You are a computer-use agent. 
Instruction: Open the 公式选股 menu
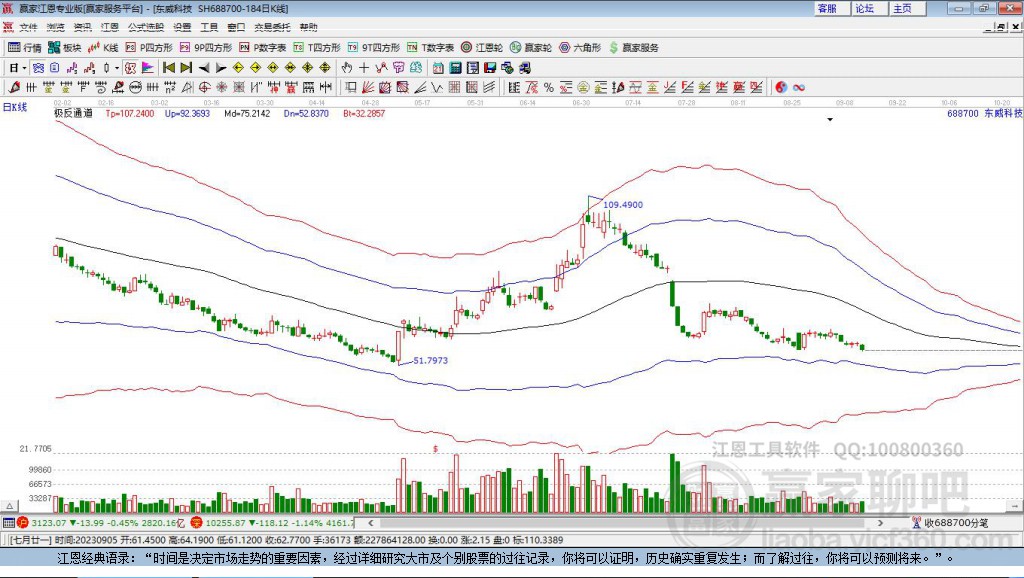(x=146, y=27)
